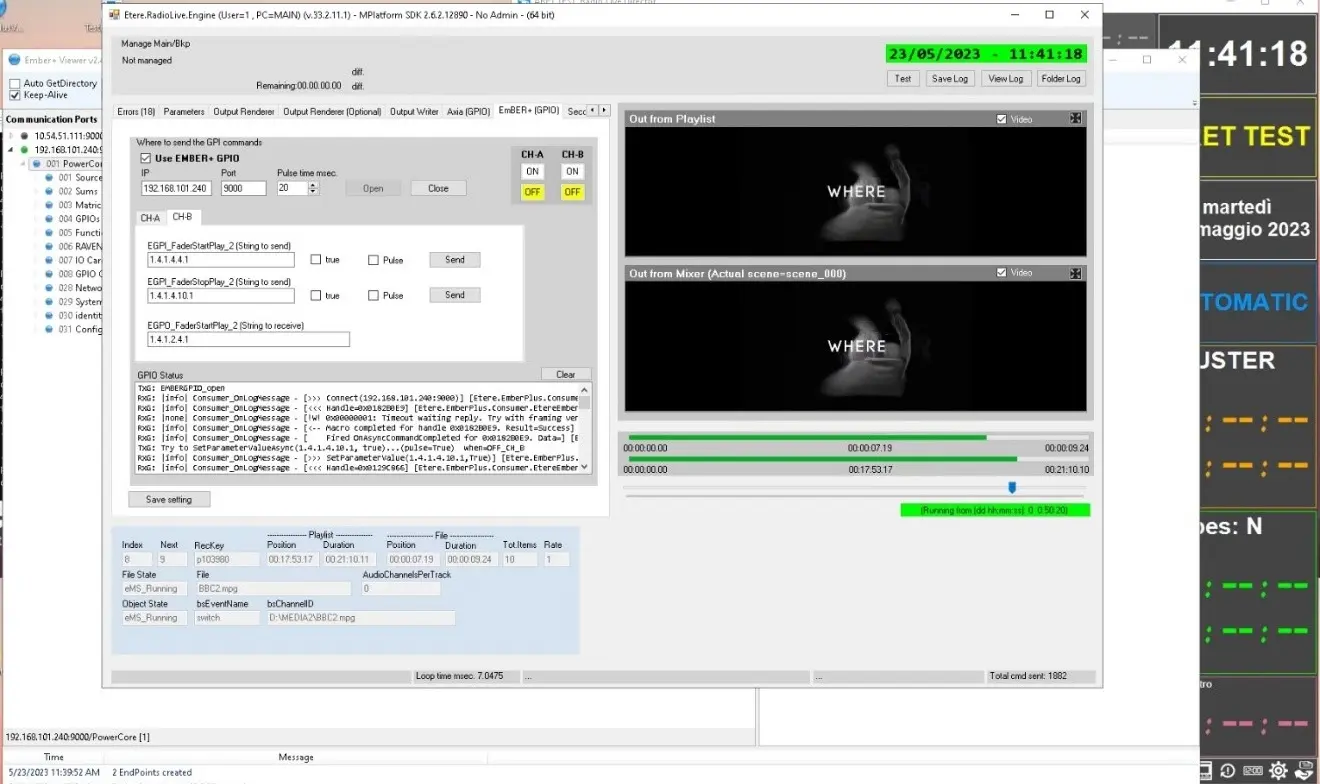
Task: Open the settings gear in the clock panel
Action: coord(1278,771)
